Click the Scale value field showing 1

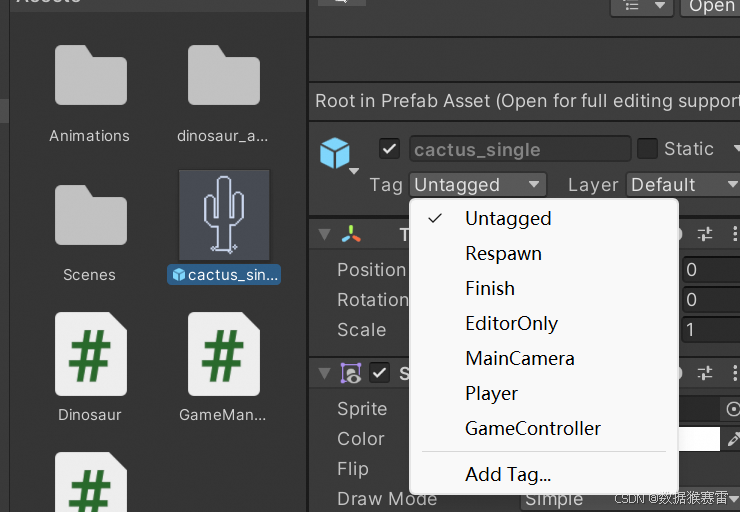(x=711, y=330)
